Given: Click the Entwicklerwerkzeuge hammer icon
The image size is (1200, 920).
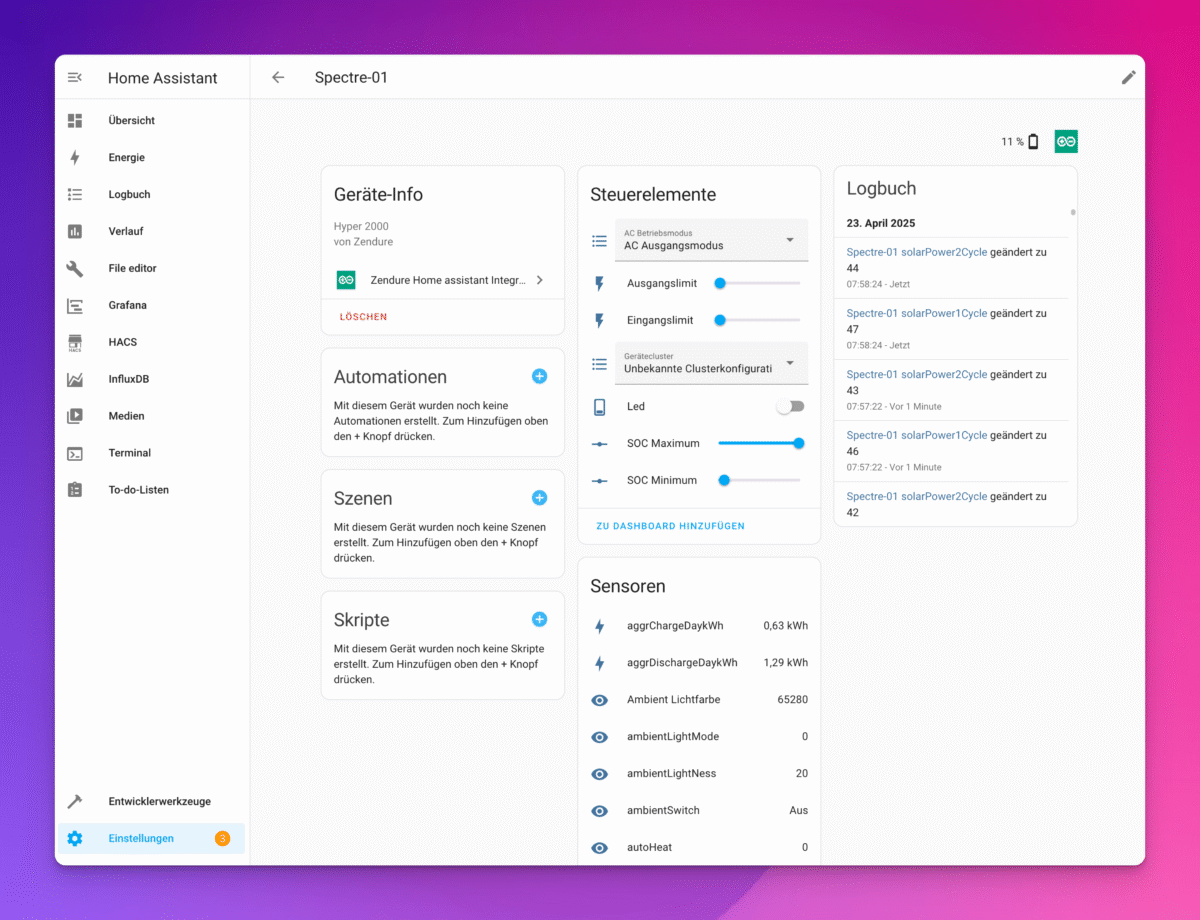Looking at the screenshot, I should click(75, 802).
